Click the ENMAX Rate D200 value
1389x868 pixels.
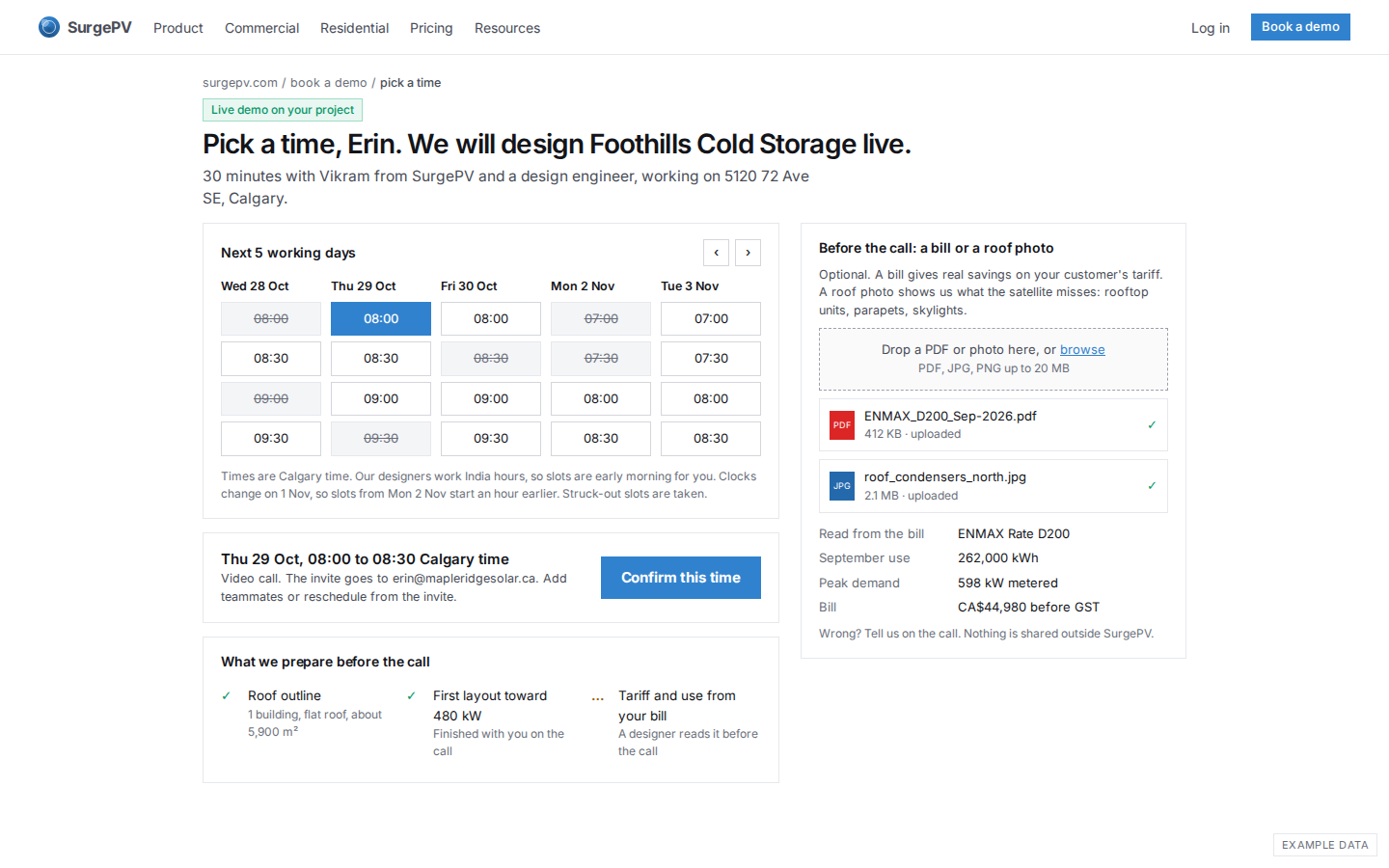[x=1014, y=534]
